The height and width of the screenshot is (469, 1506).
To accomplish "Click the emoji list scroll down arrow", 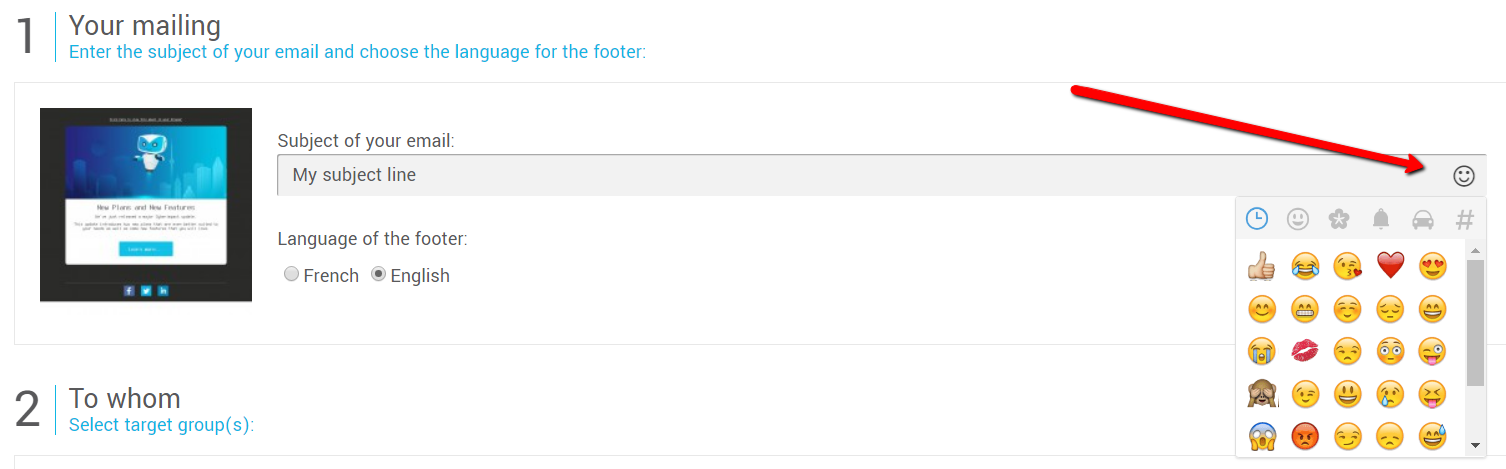I will pos(1475,444).
